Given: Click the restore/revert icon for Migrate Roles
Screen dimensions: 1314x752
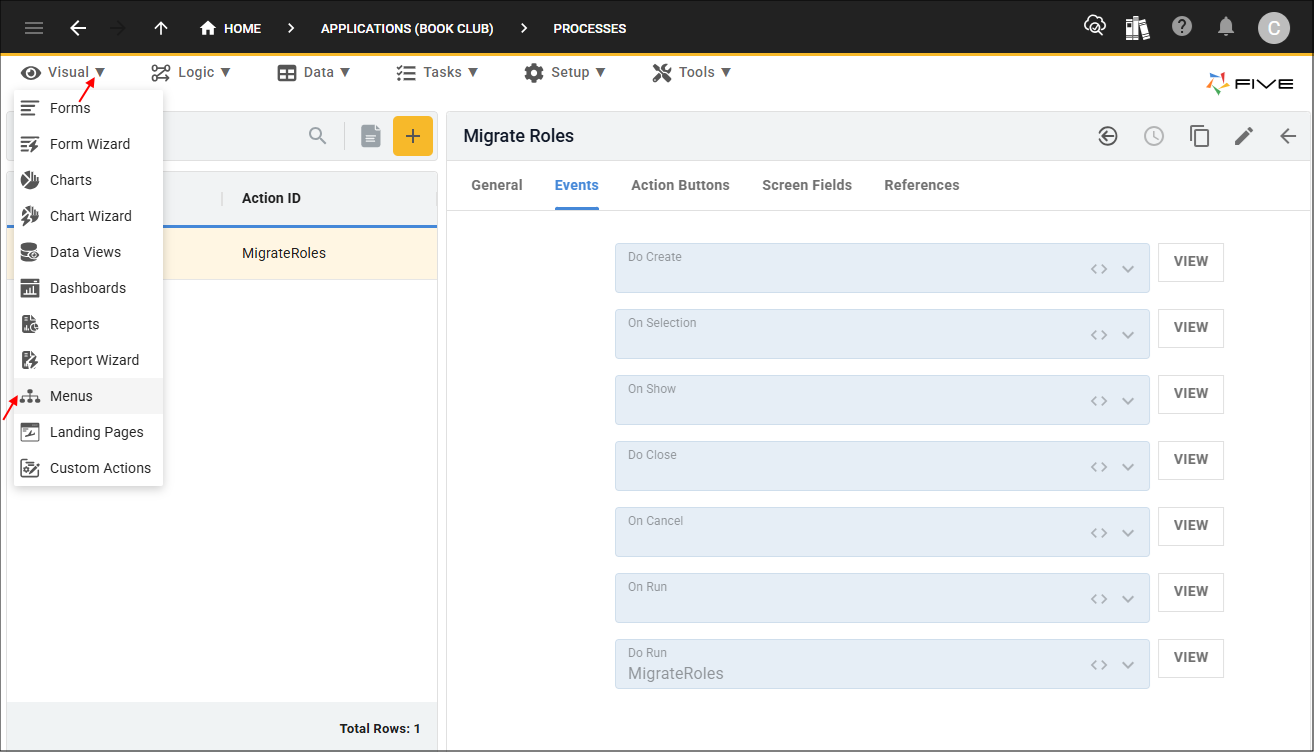Looking at the screenshot, I should [1108, 136].
